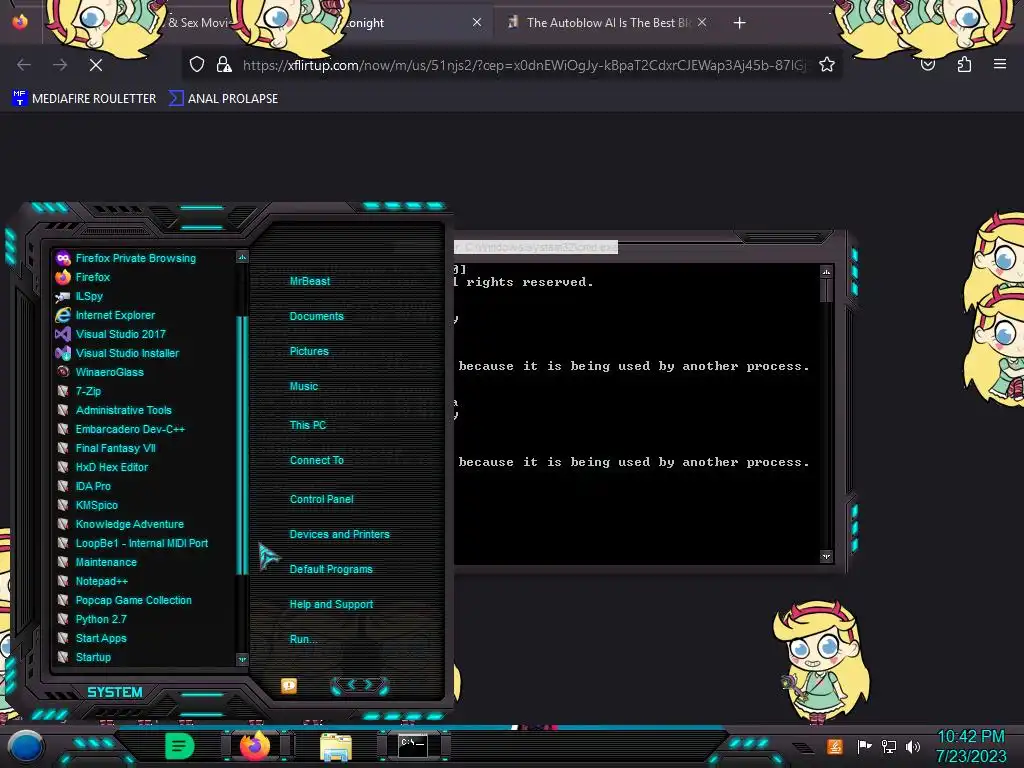Click the Pocket save icon
The image size is (1024, 768).
pyautogui.click(x=928, y=64)
